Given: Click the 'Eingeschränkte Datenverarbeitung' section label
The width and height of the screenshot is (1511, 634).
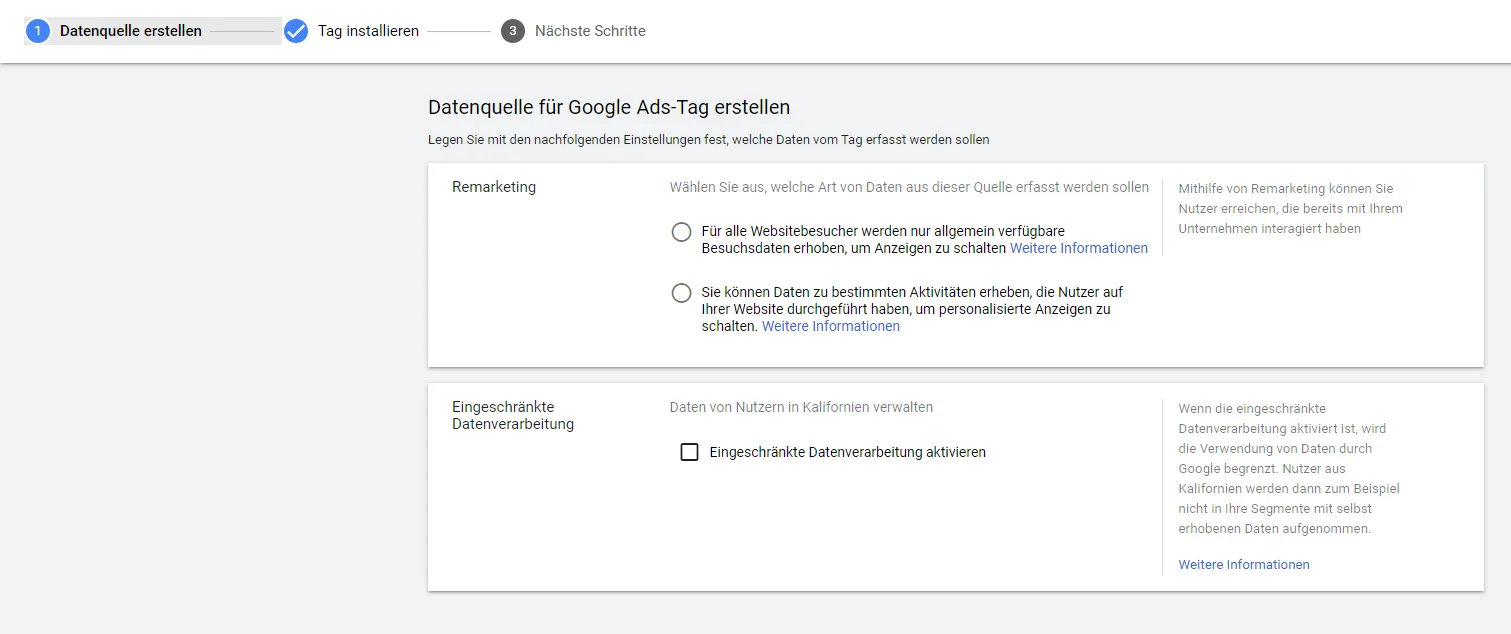Looking at the screenshot, I should [x=513, y=415].
